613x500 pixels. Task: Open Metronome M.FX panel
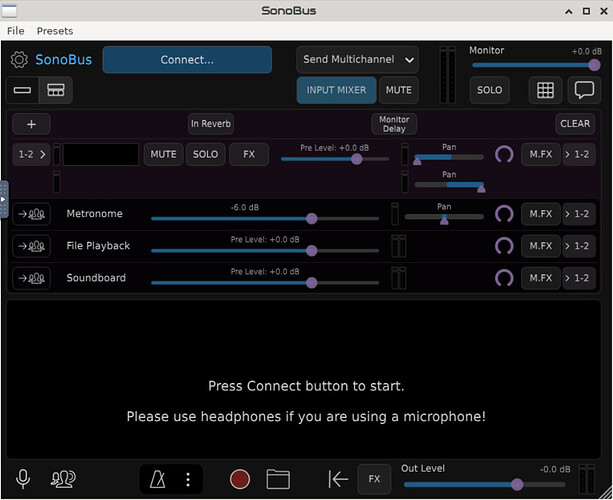coord(541,214)
